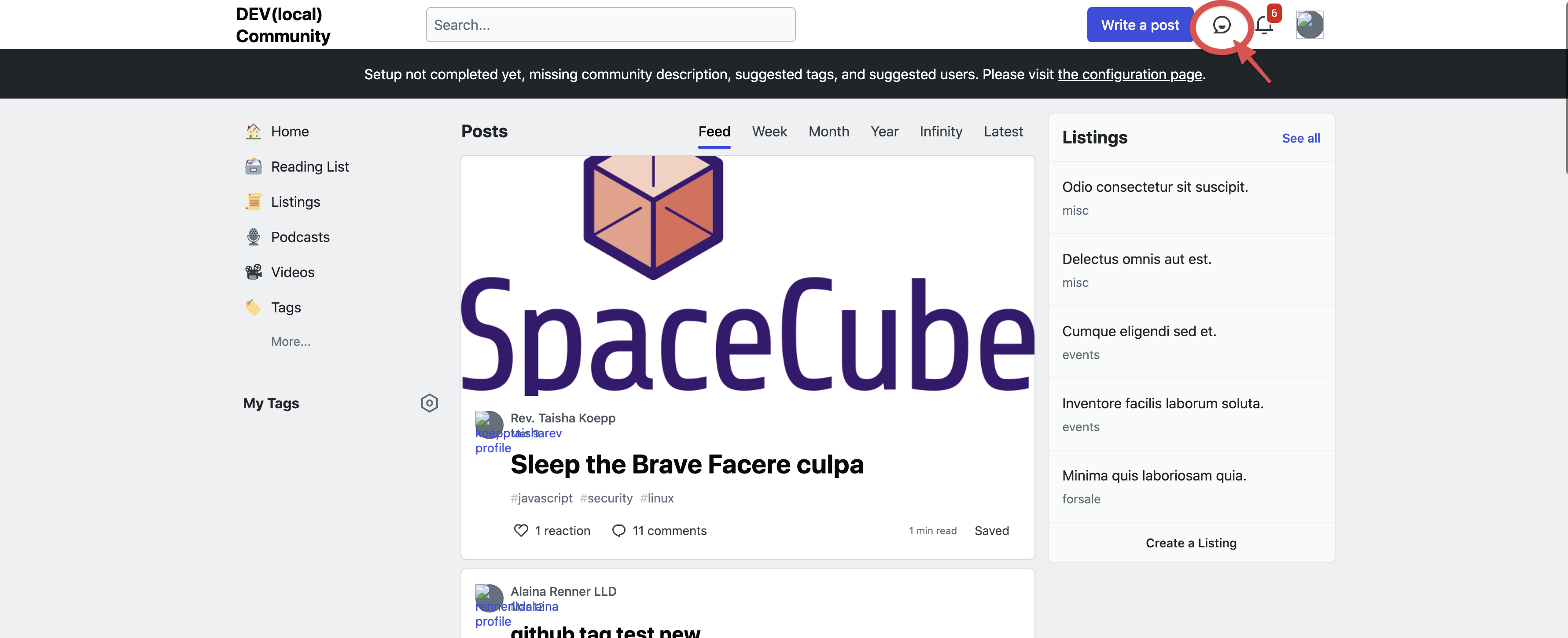The width and height of the screenshot is (1568, 638).
Task: Click the My Tags settings hexagon icon
Action: pyautogui.click(x=429, y=403)
